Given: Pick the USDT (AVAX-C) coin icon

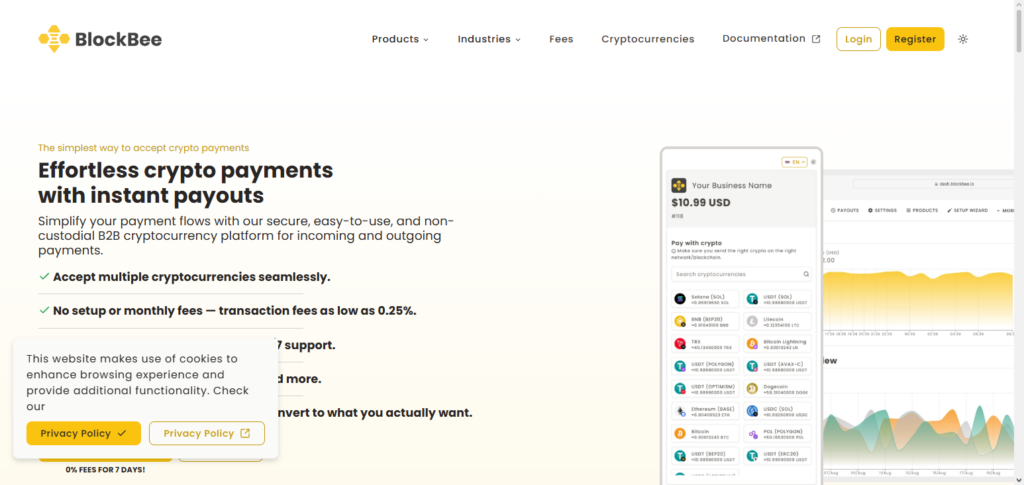Looking at the screenshot, I should tap(752, 366).
